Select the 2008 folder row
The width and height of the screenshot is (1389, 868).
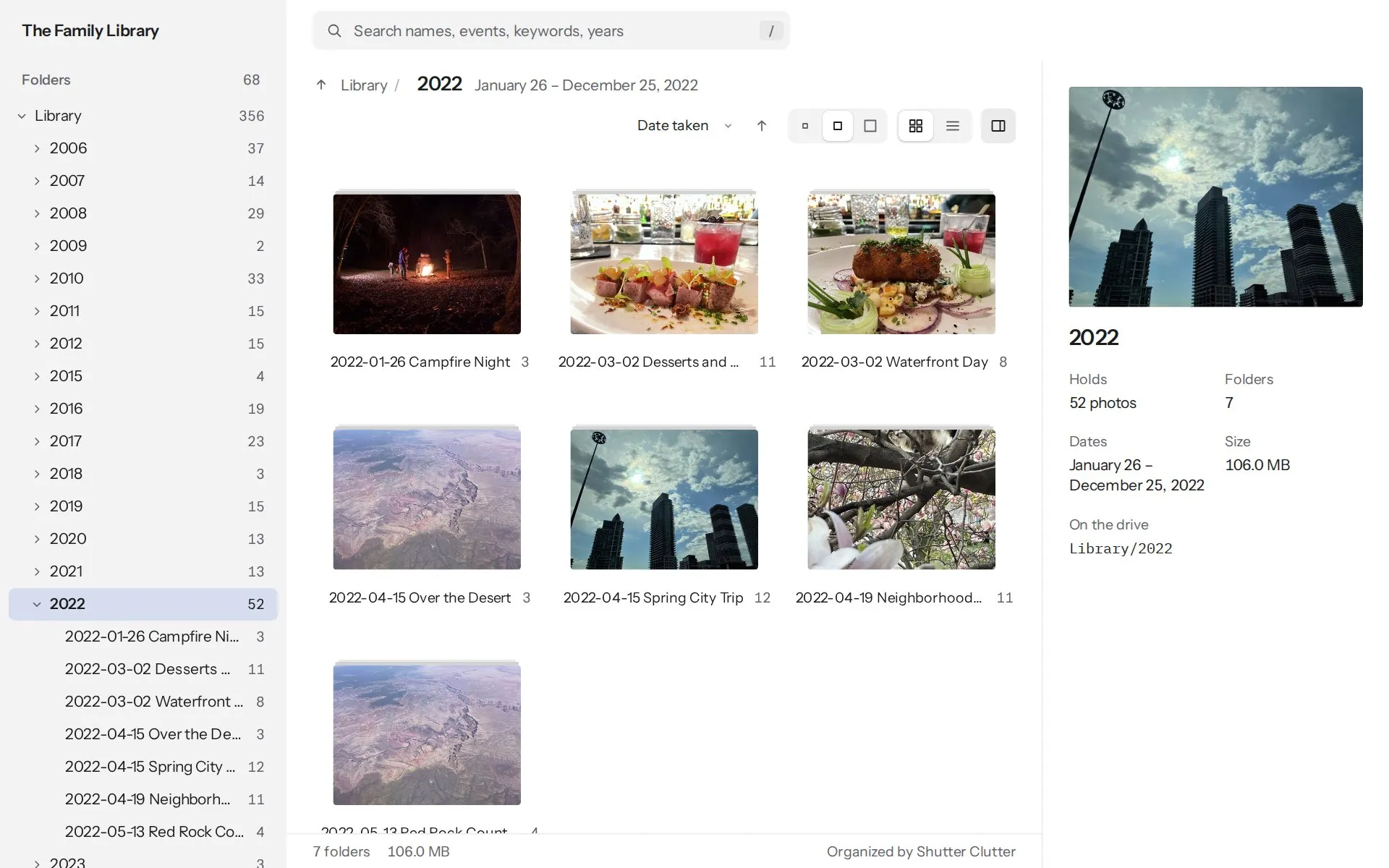pyautogui.click(x=143, y=213)
